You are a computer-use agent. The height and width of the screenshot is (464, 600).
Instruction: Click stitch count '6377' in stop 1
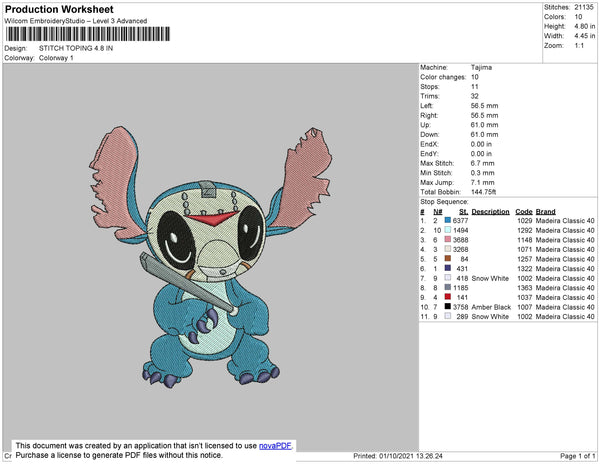[460, 221]
